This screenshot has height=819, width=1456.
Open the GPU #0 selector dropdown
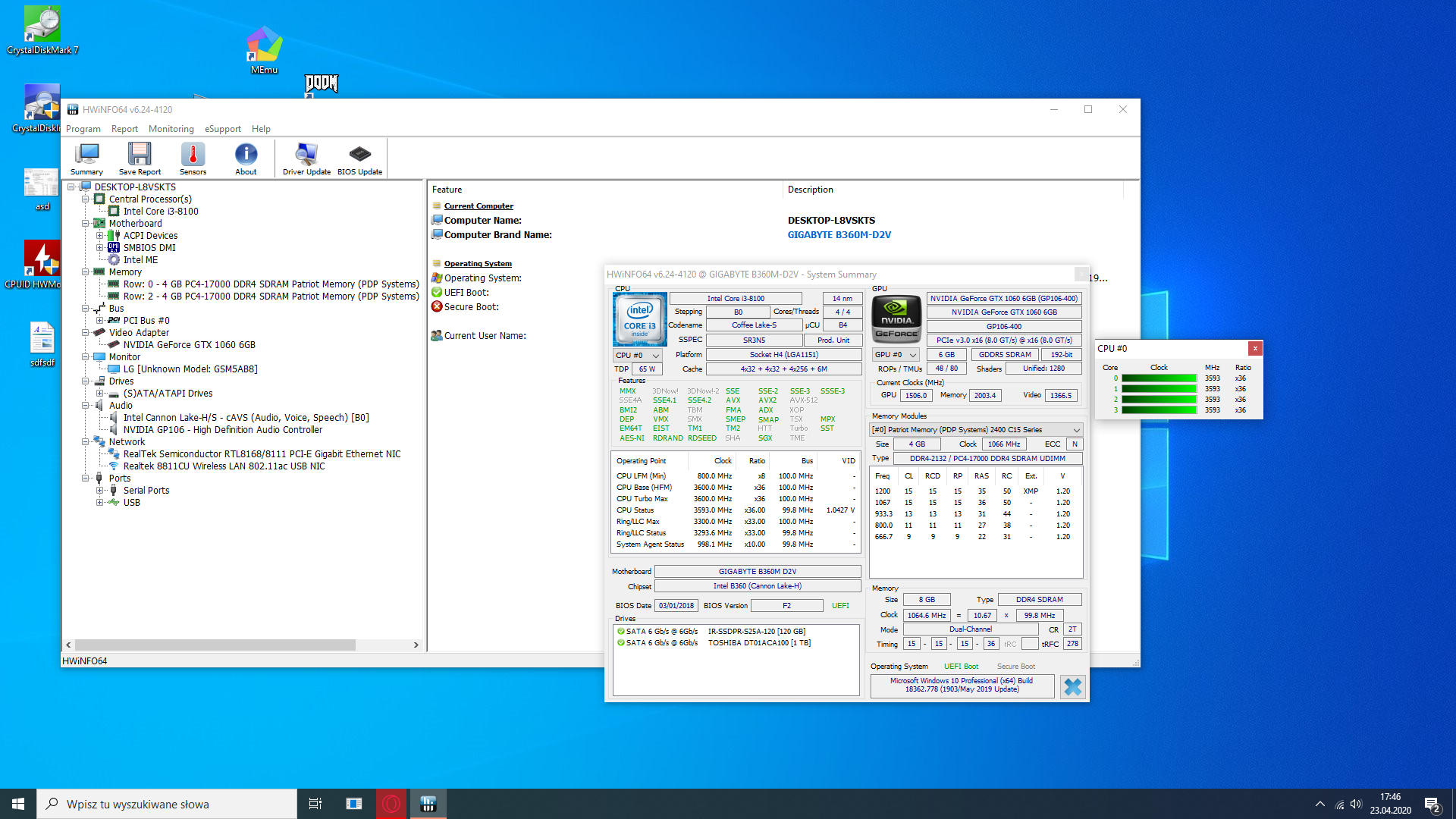[x=896, y=355]
